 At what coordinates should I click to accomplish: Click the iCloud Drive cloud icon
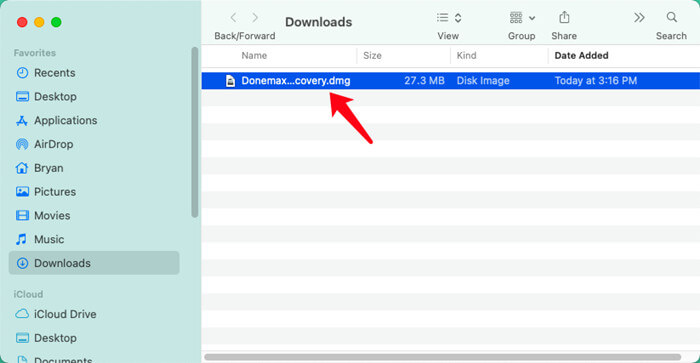pyautogui.click(x=22, y=314)
